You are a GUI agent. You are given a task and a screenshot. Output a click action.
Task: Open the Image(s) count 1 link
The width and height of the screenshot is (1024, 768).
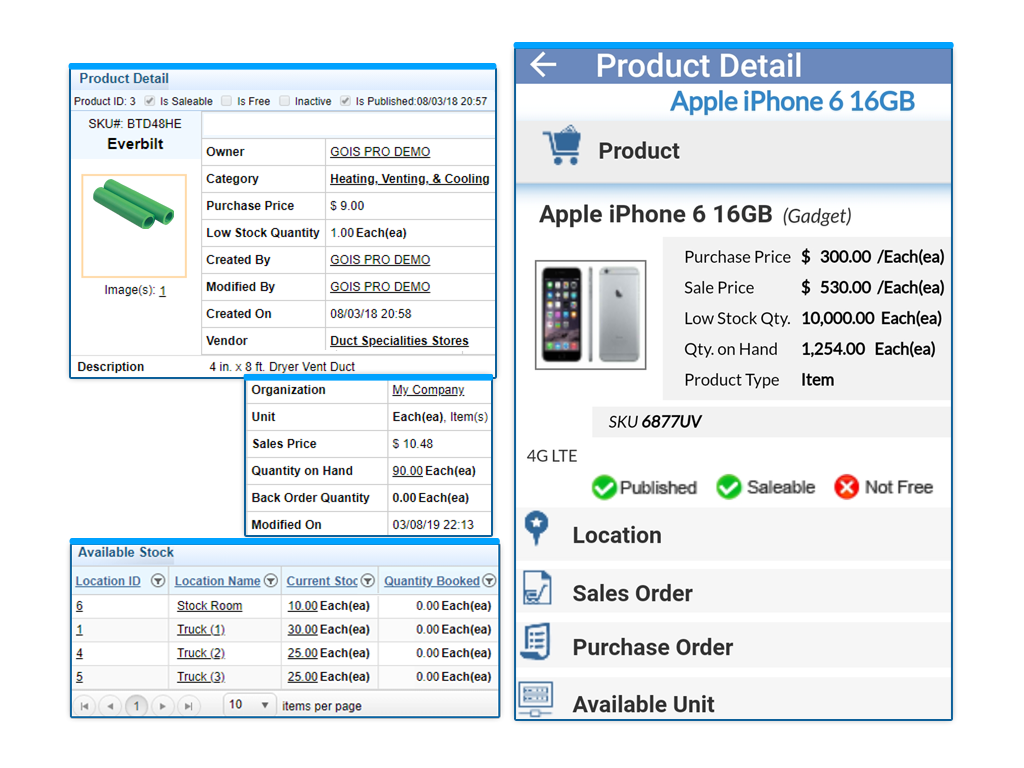click(x=163, y=290)
